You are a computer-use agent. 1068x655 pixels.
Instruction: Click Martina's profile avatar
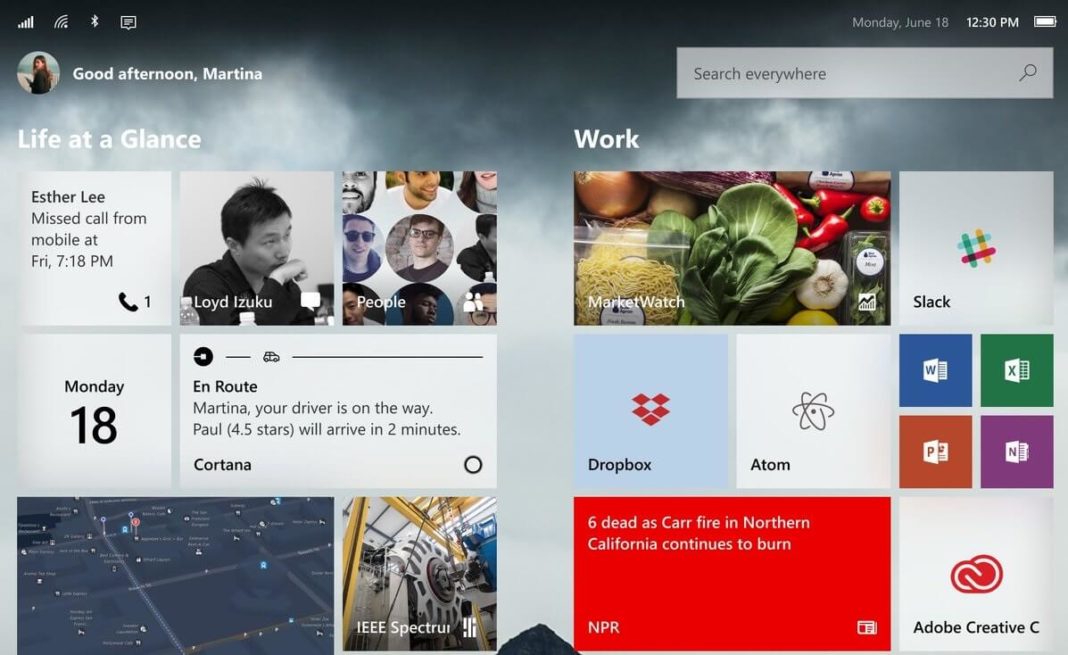(38, 73)
